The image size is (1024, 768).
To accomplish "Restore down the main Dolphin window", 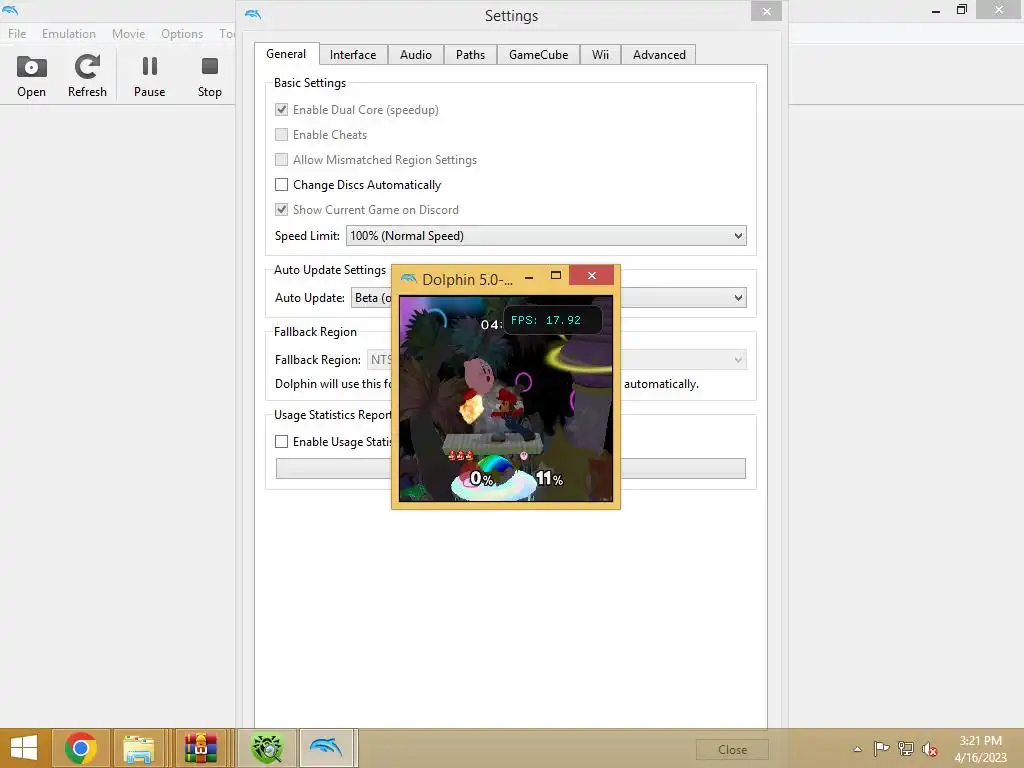I will click(961, 9).
